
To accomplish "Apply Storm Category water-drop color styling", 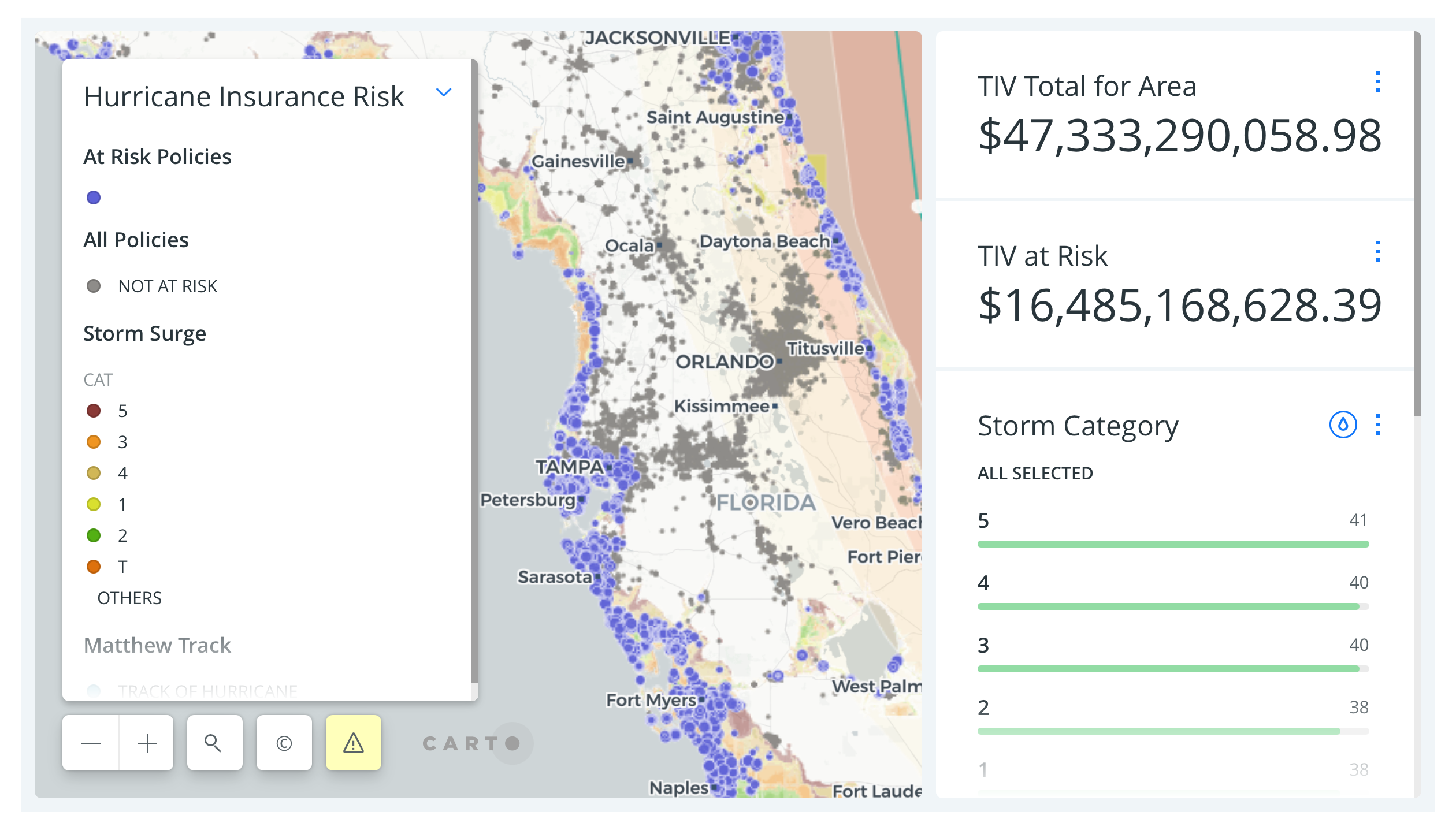I will pyautogui.click(x=1342, y=425).
